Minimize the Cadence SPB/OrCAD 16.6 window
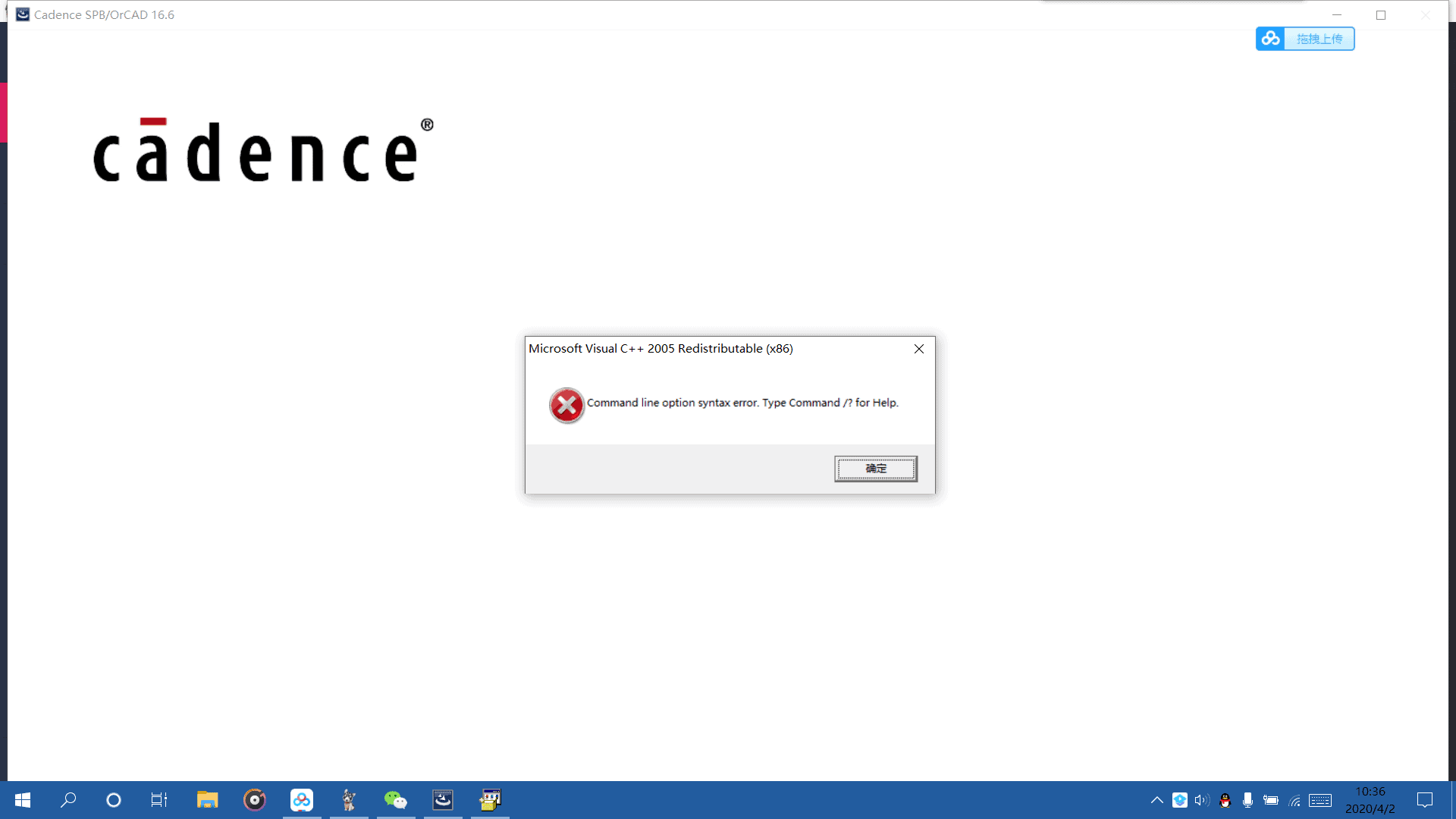 1337,14
